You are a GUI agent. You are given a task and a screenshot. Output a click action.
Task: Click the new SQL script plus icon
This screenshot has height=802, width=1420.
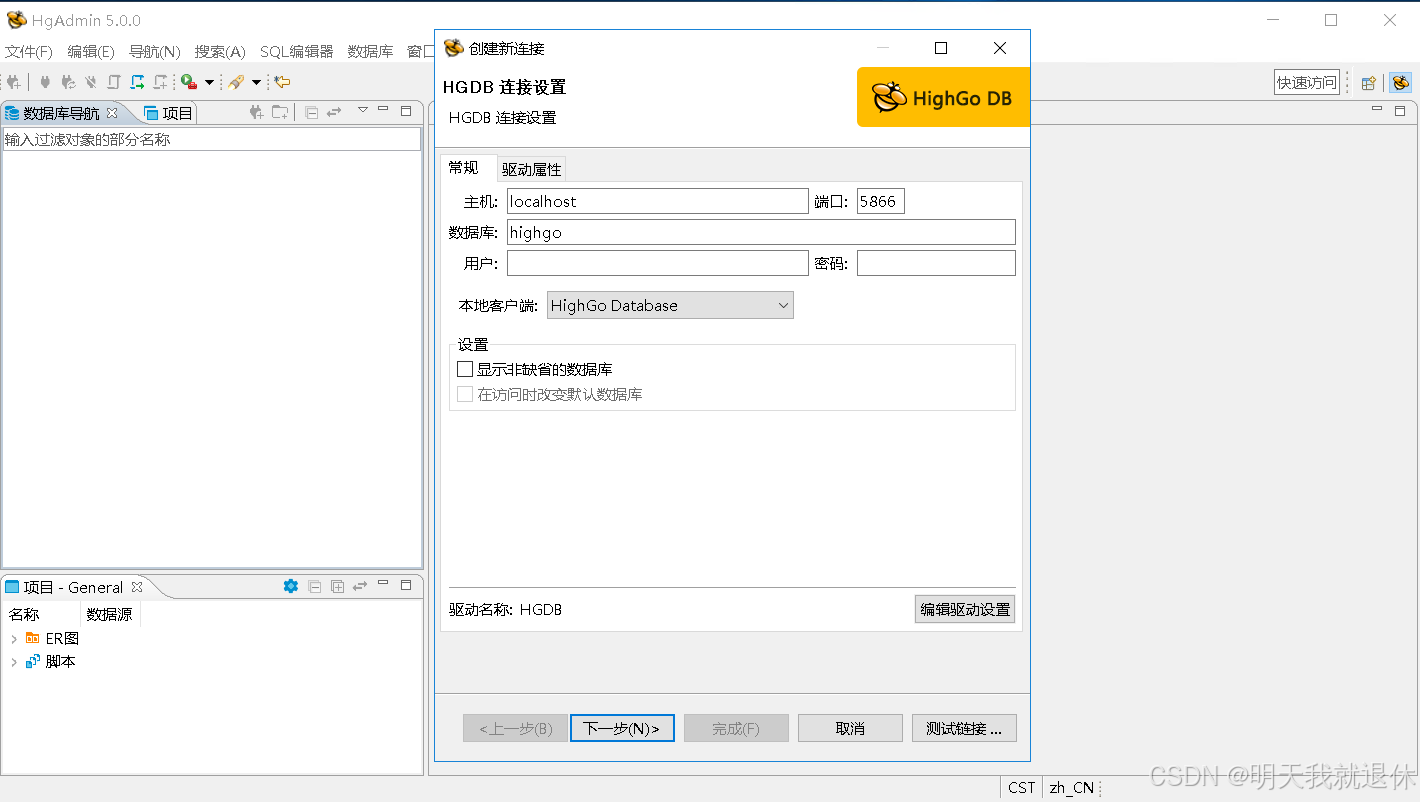click(160, 82)
